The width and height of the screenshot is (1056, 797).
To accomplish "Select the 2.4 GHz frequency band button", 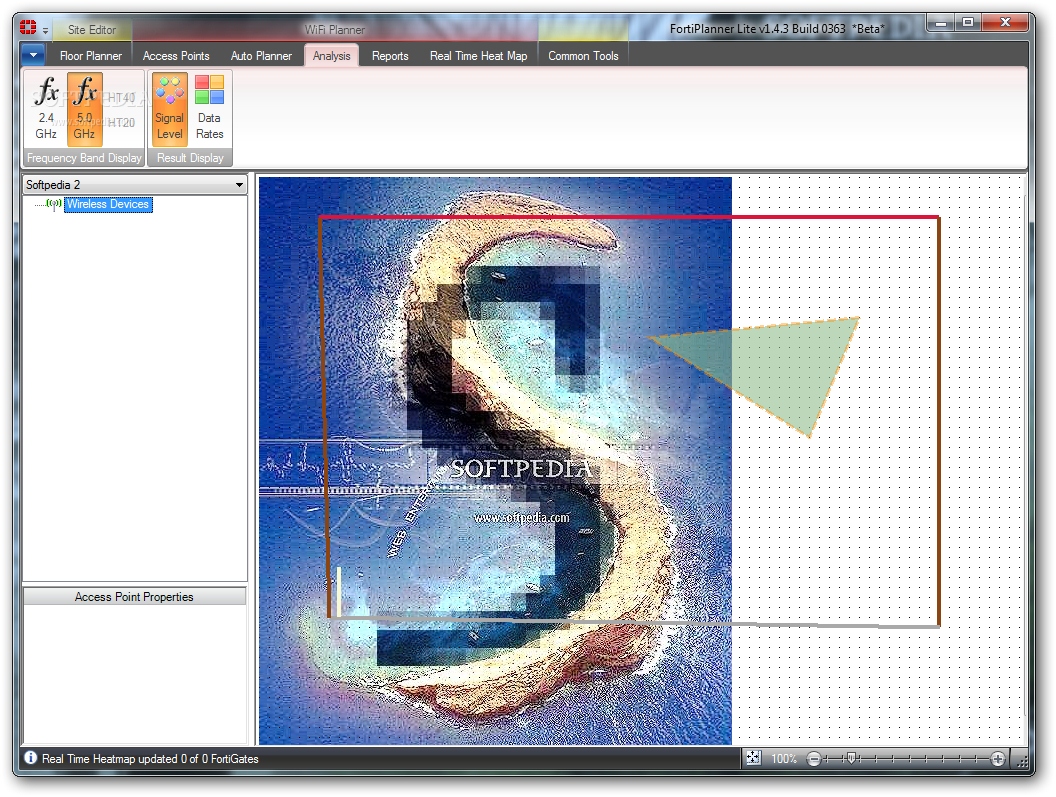I will click(x=46, y=108).
